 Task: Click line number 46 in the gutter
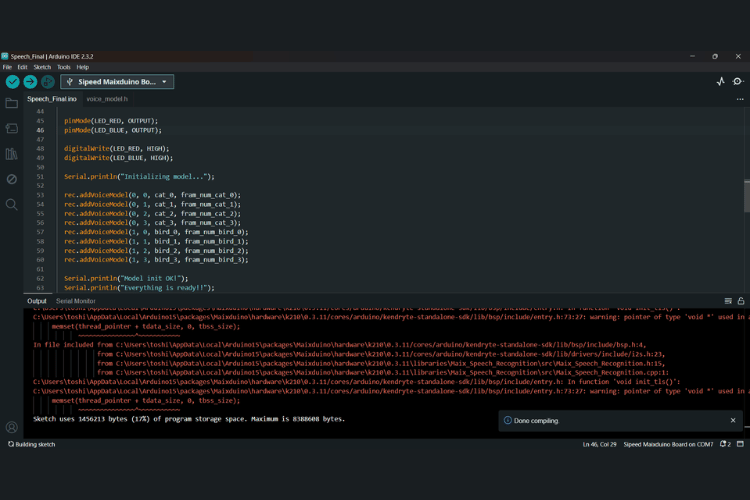click(x=40, y=130)
